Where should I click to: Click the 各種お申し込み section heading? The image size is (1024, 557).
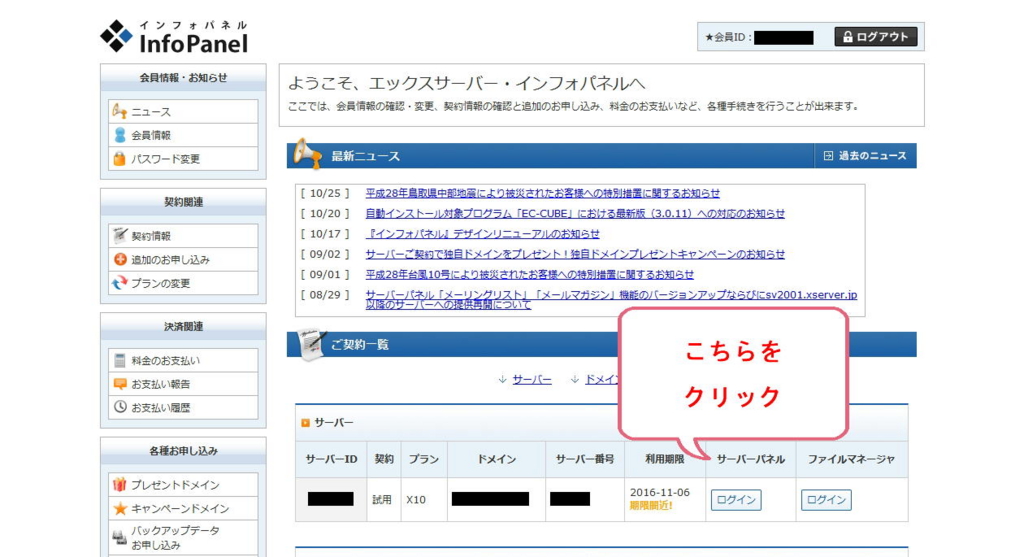pyautogui.click(x=183, y=451)
